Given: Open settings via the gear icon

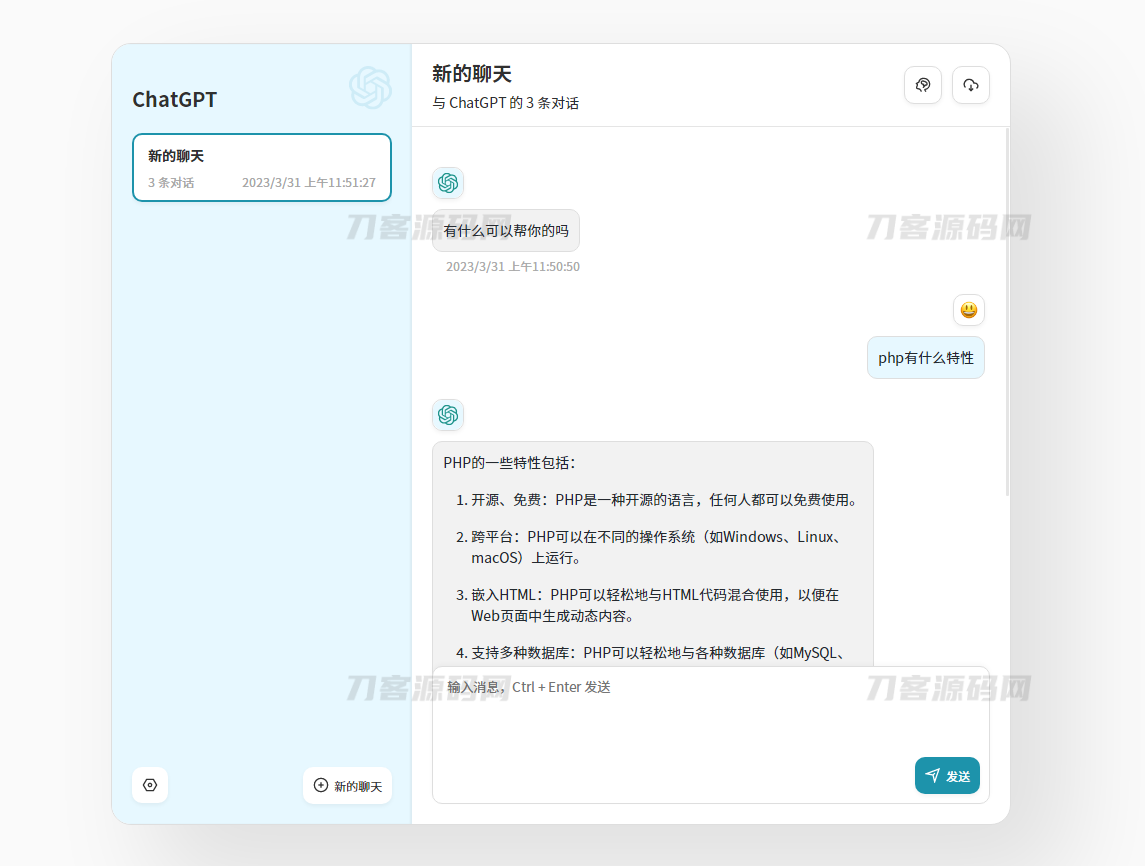Looking at the screenshot, I should (150, 786).
